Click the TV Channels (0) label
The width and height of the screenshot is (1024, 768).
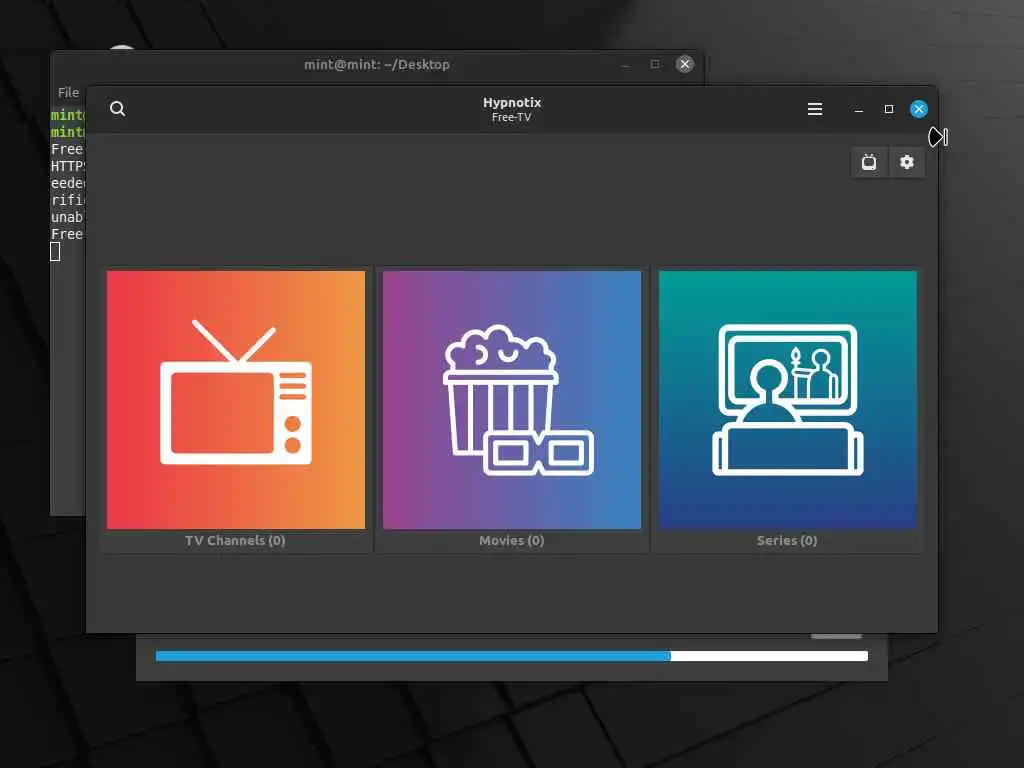tap(235, 541)
